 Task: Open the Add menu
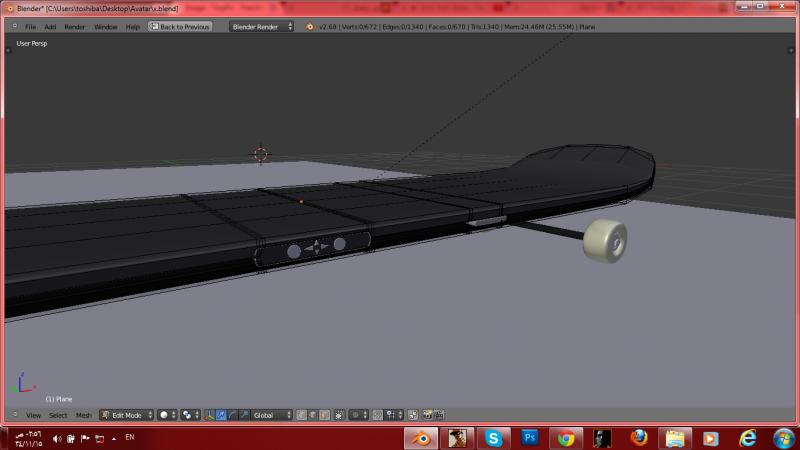pos(50,27)
